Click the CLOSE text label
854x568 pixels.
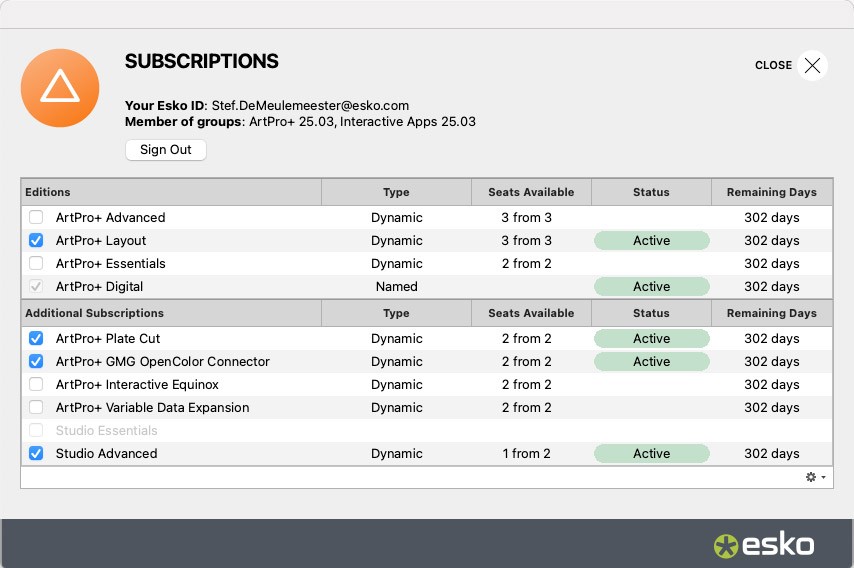coord(773,65)
